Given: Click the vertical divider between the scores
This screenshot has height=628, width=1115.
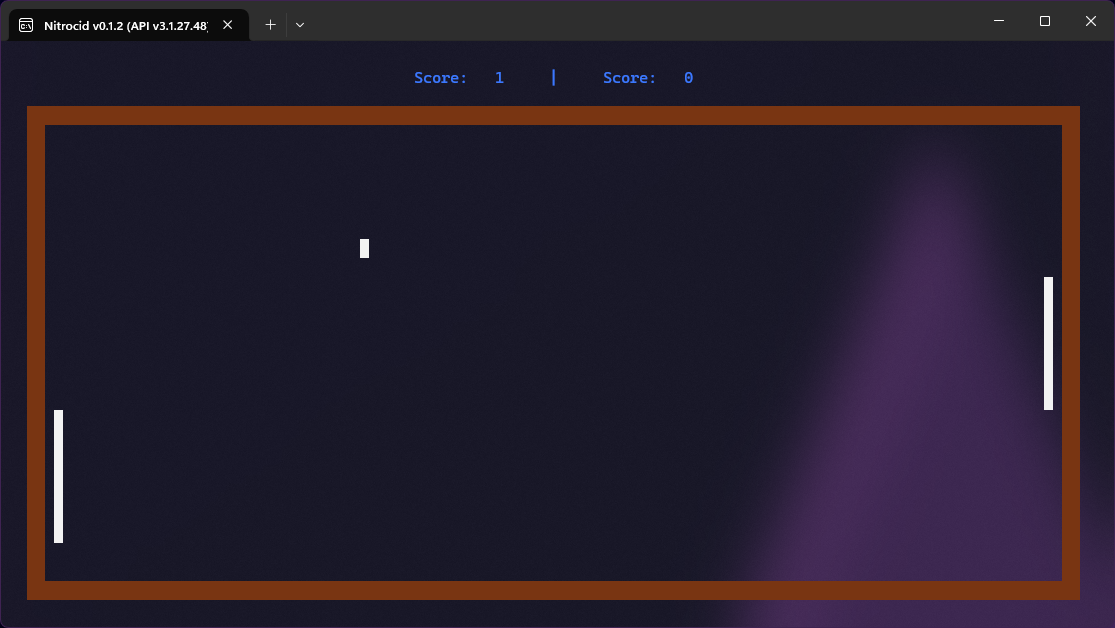Looking at the screenshot, I should click(553, 78).
